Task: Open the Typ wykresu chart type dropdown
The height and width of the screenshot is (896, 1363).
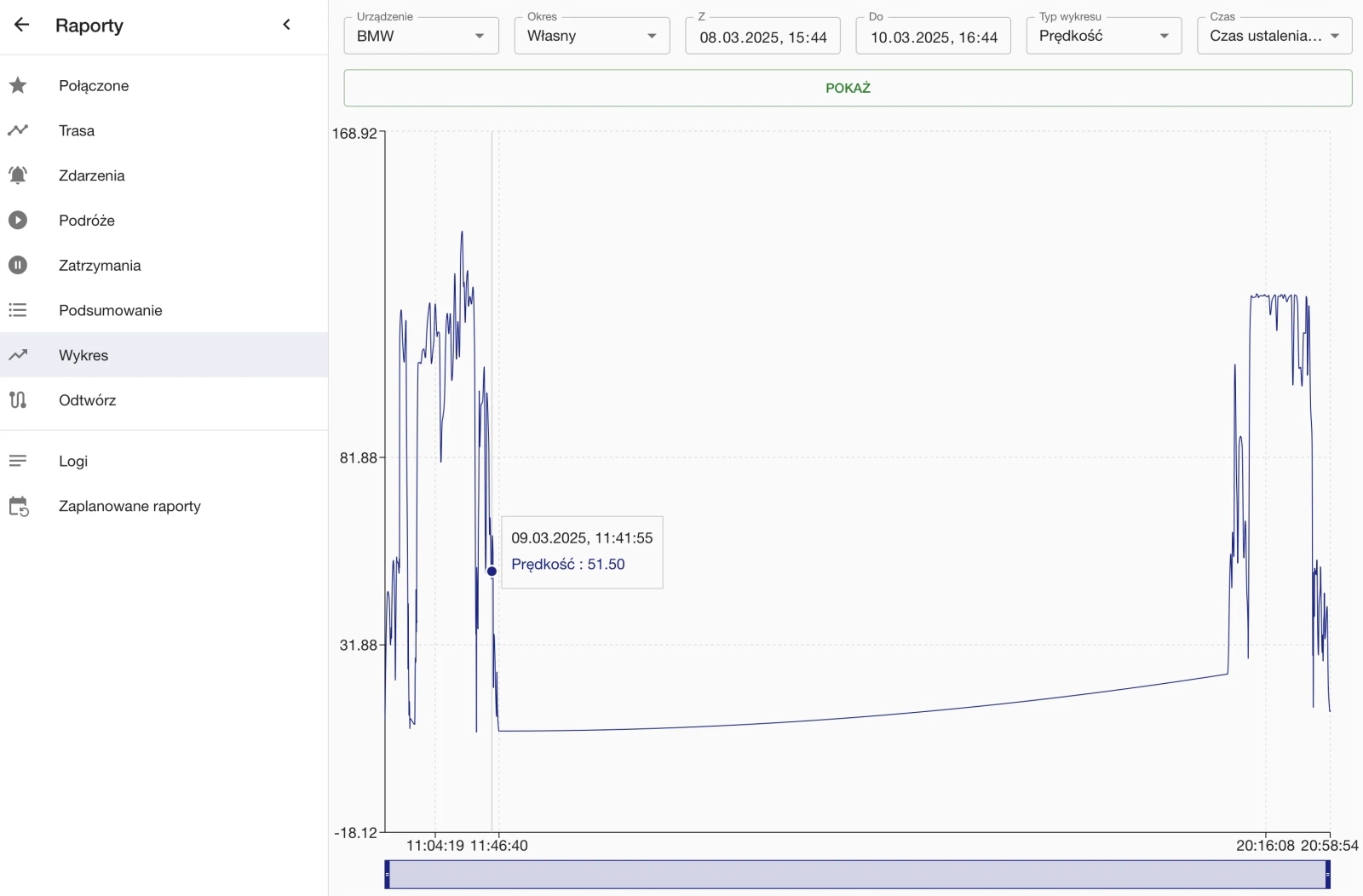Action: [x=1103, y=36]
